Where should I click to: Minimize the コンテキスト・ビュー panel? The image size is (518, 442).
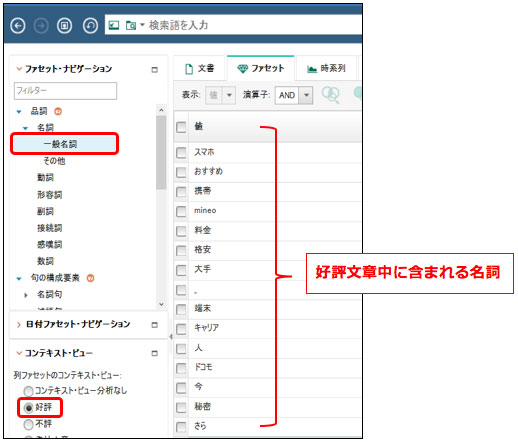coord(154,353)
